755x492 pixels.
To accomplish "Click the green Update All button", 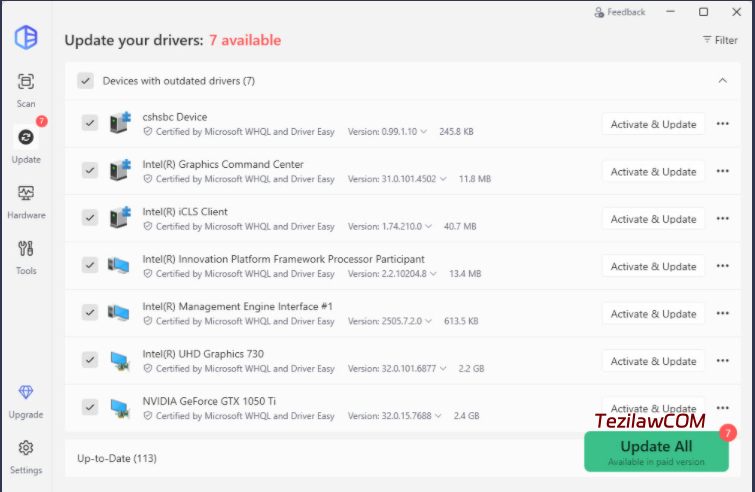I will (656, 452).
